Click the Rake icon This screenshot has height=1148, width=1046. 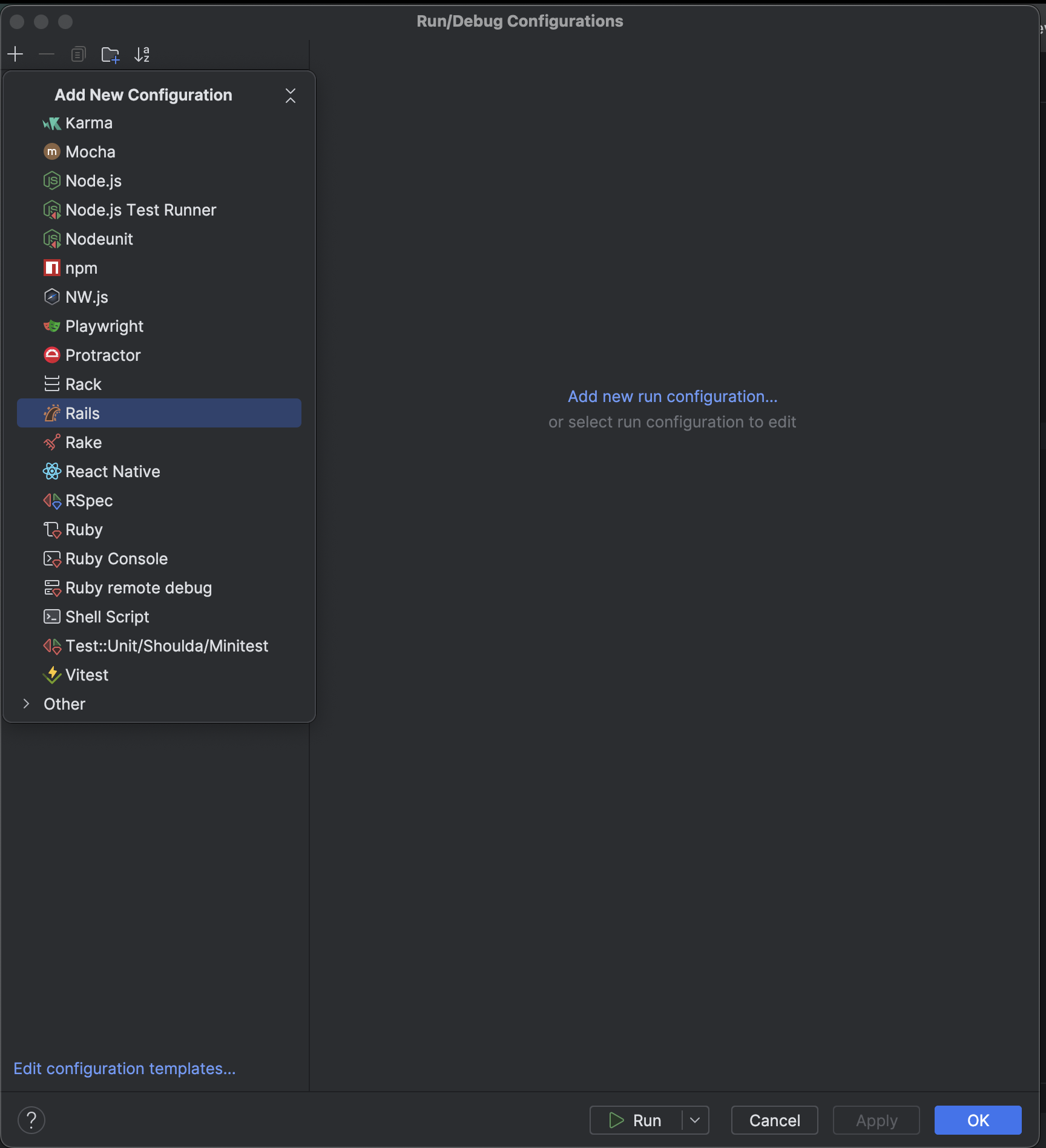pos(52,443)
